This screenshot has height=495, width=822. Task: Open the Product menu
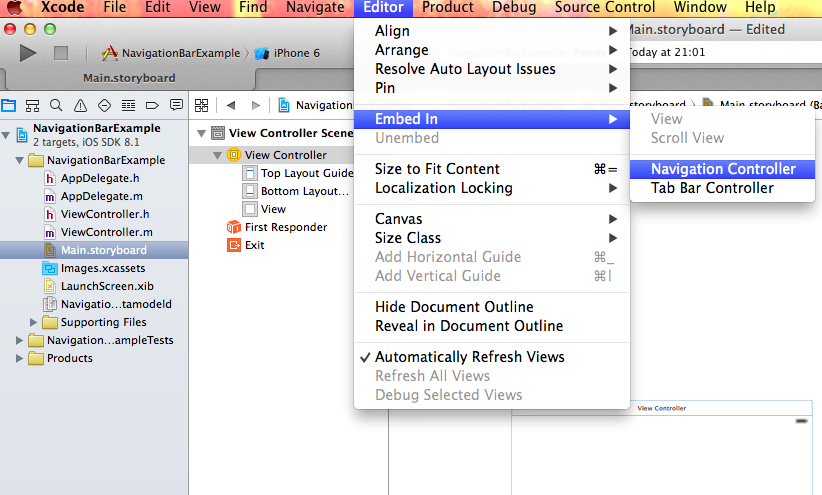click(448, 7)
